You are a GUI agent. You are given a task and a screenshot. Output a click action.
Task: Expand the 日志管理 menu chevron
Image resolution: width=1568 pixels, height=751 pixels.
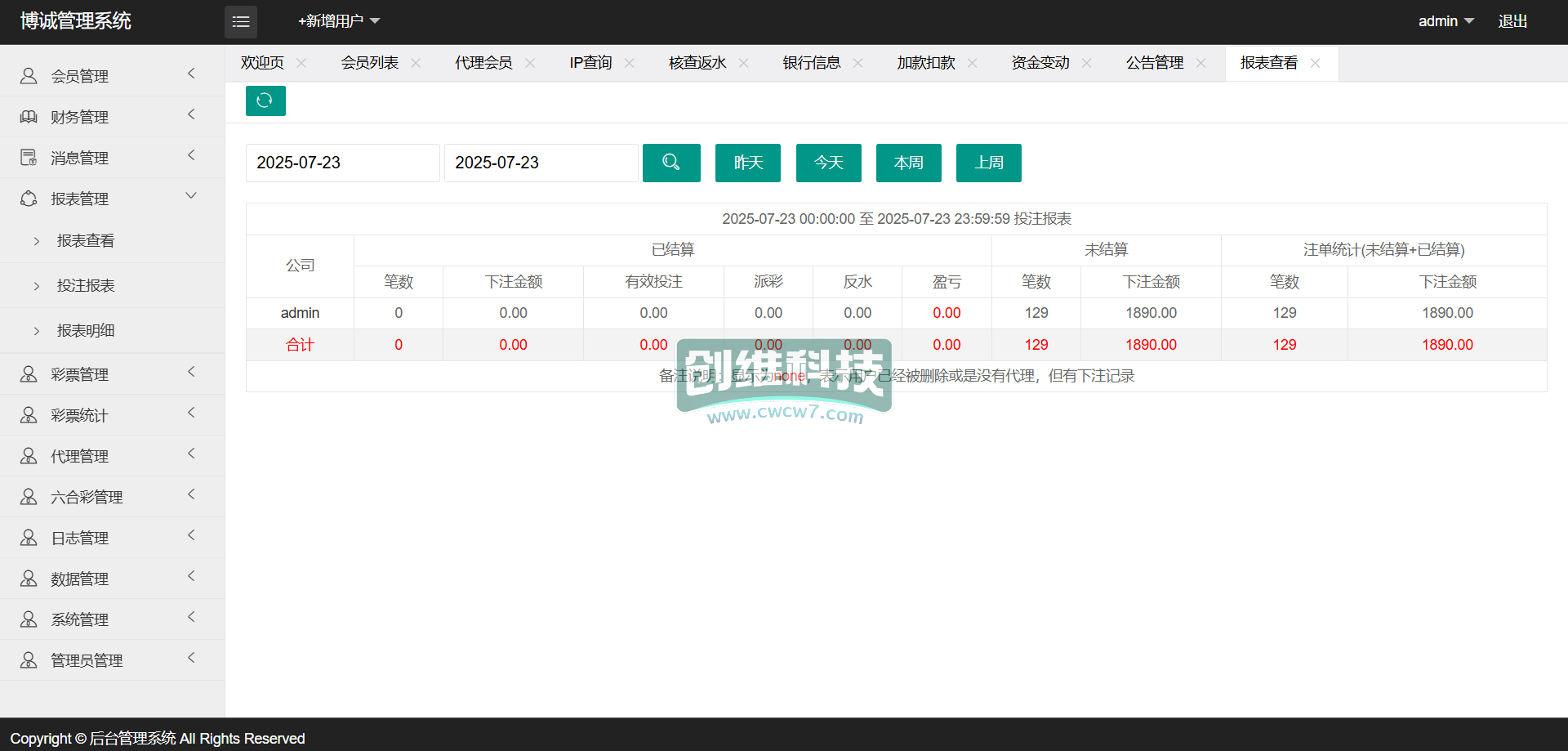coord(191,535)
